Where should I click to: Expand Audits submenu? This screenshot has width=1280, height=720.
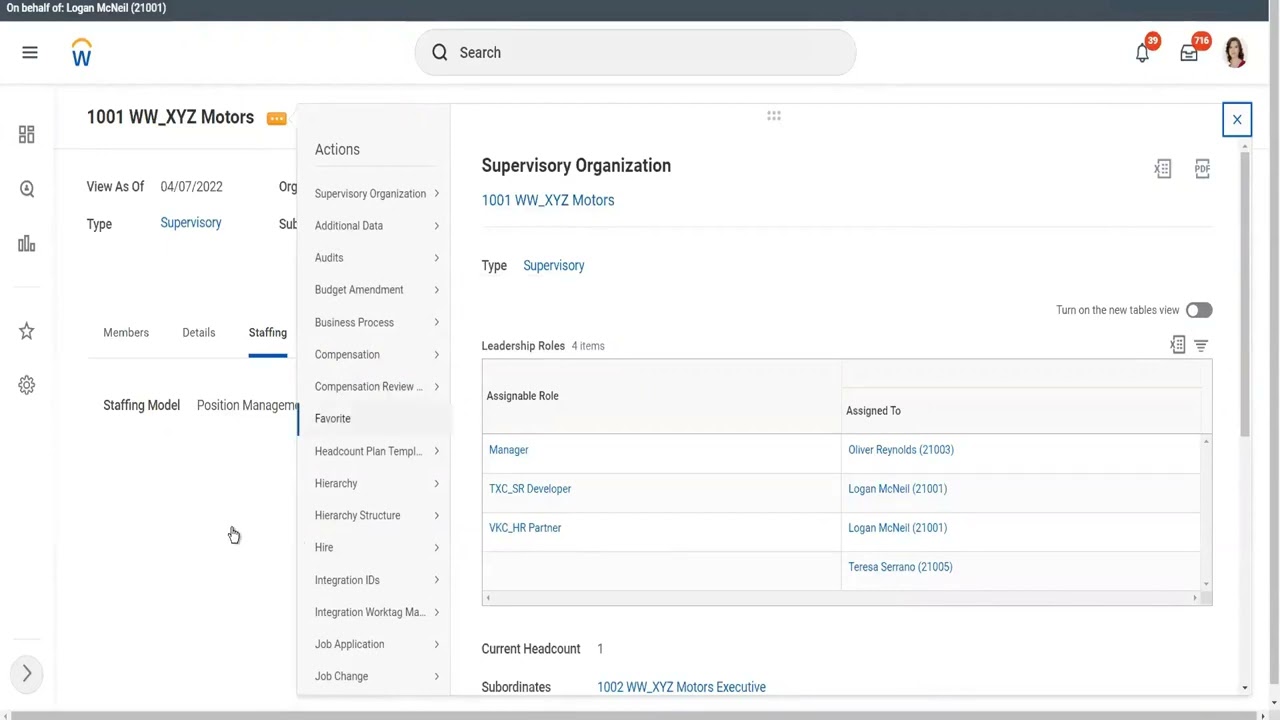(376, 258)
